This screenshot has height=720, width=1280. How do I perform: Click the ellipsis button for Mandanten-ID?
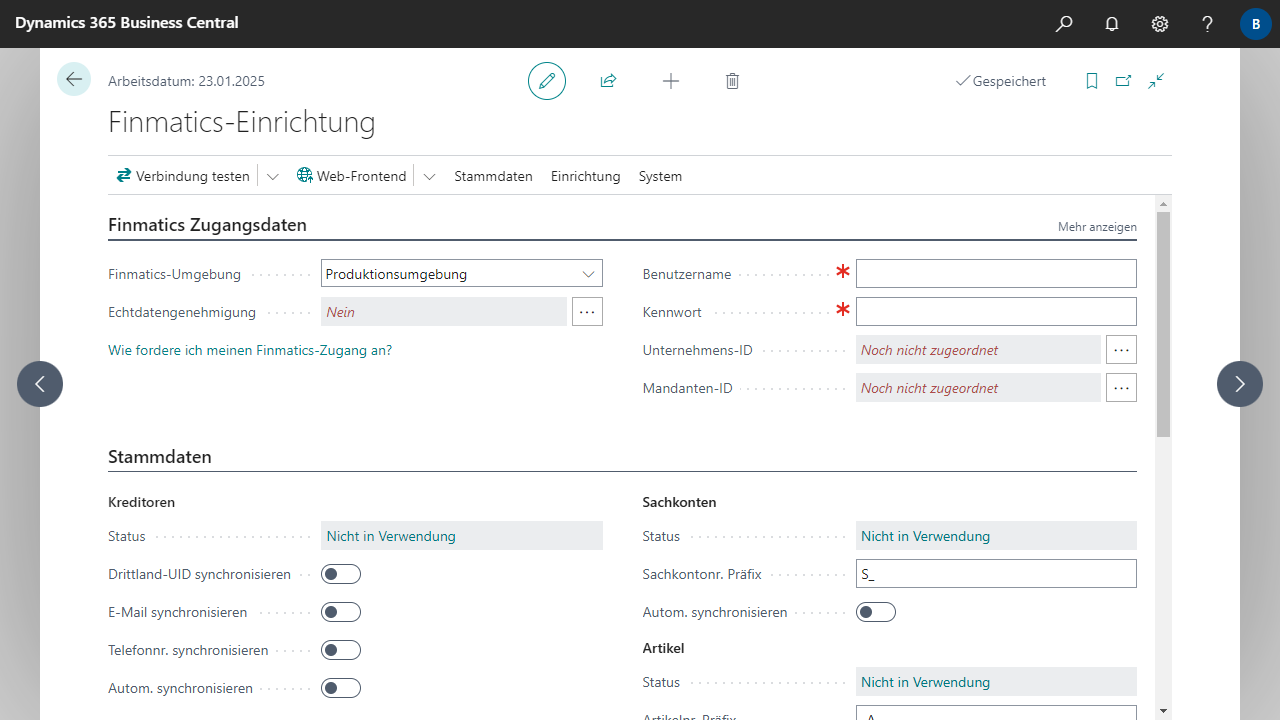coord(1122,388)
